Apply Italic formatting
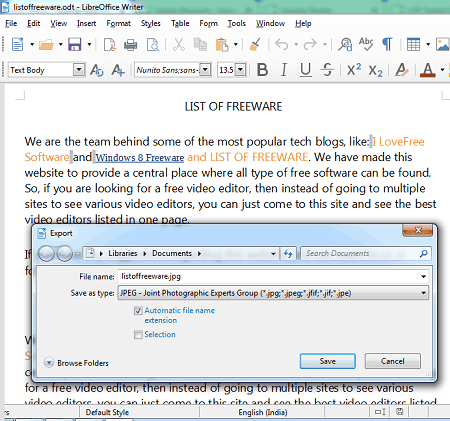 (284, 70)
